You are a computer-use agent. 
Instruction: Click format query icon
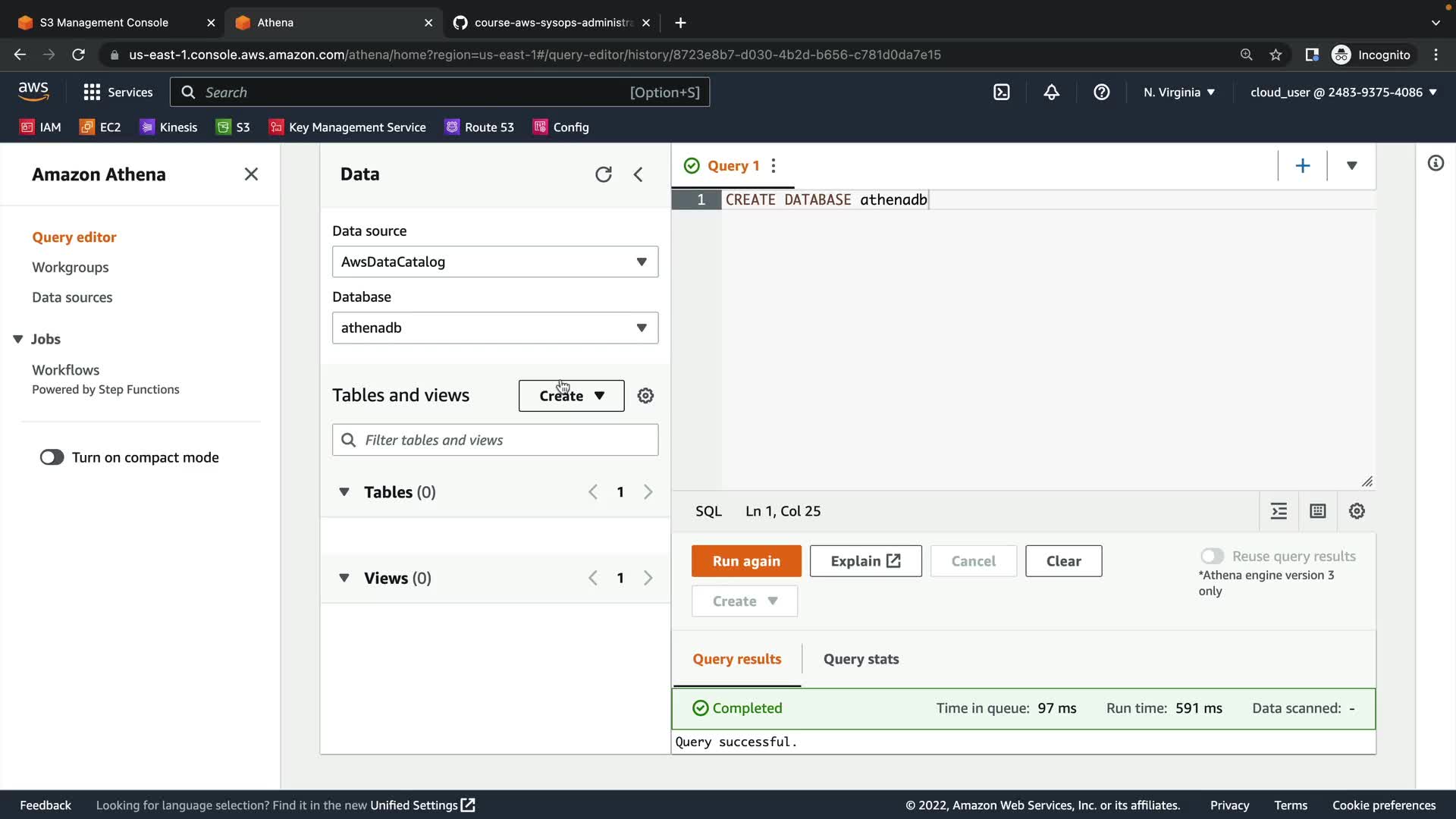coord(1279,511)
